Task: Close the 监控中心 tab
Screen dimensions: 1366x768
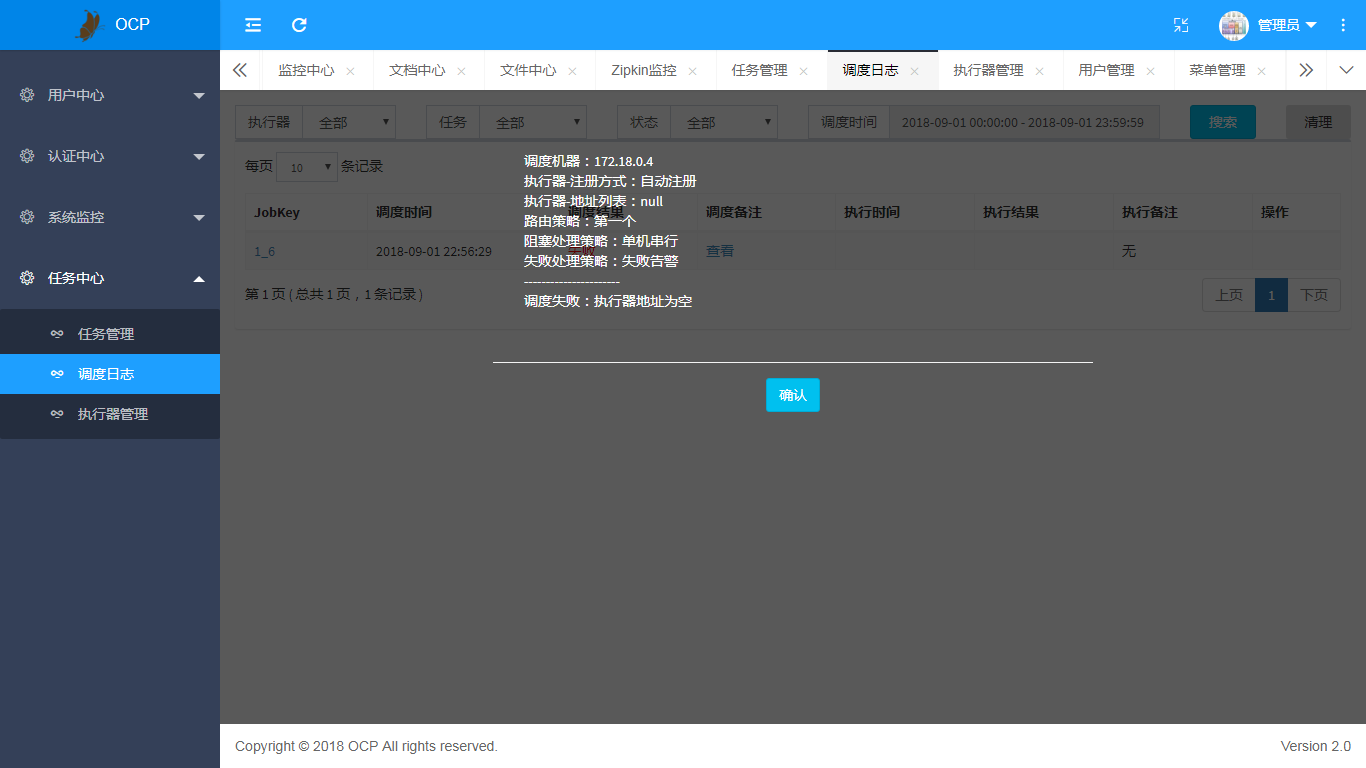Action: (x=350, y=71)
